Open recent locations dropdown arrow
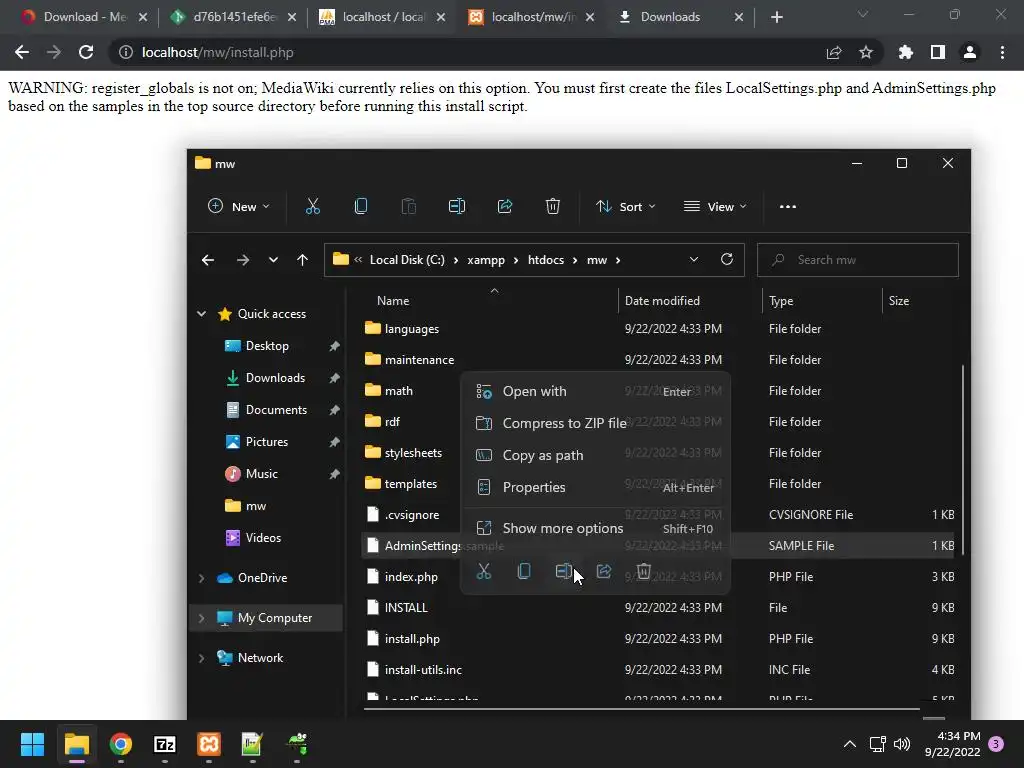1024x768 pixels. pos(273,260)
